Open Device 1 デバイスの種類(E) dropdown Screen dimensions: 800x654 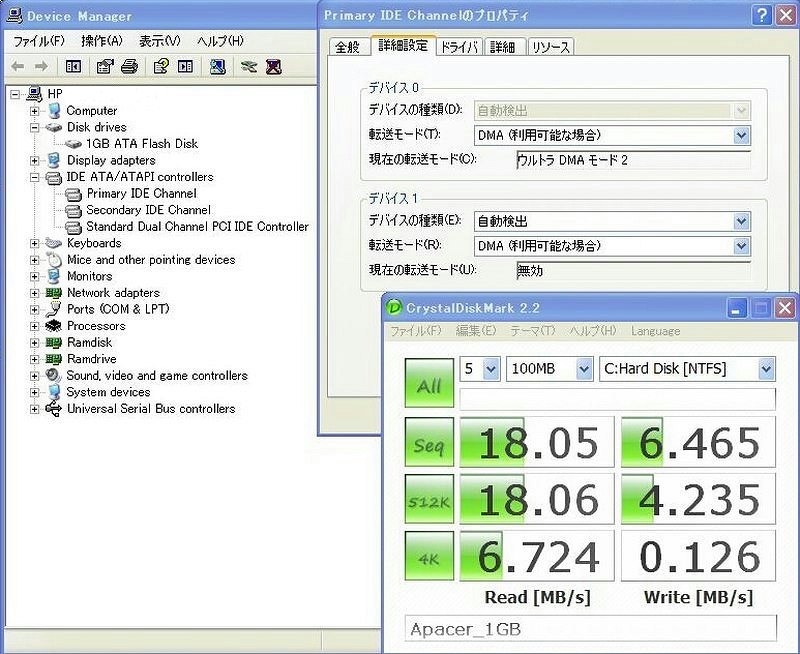click(741, 221)
